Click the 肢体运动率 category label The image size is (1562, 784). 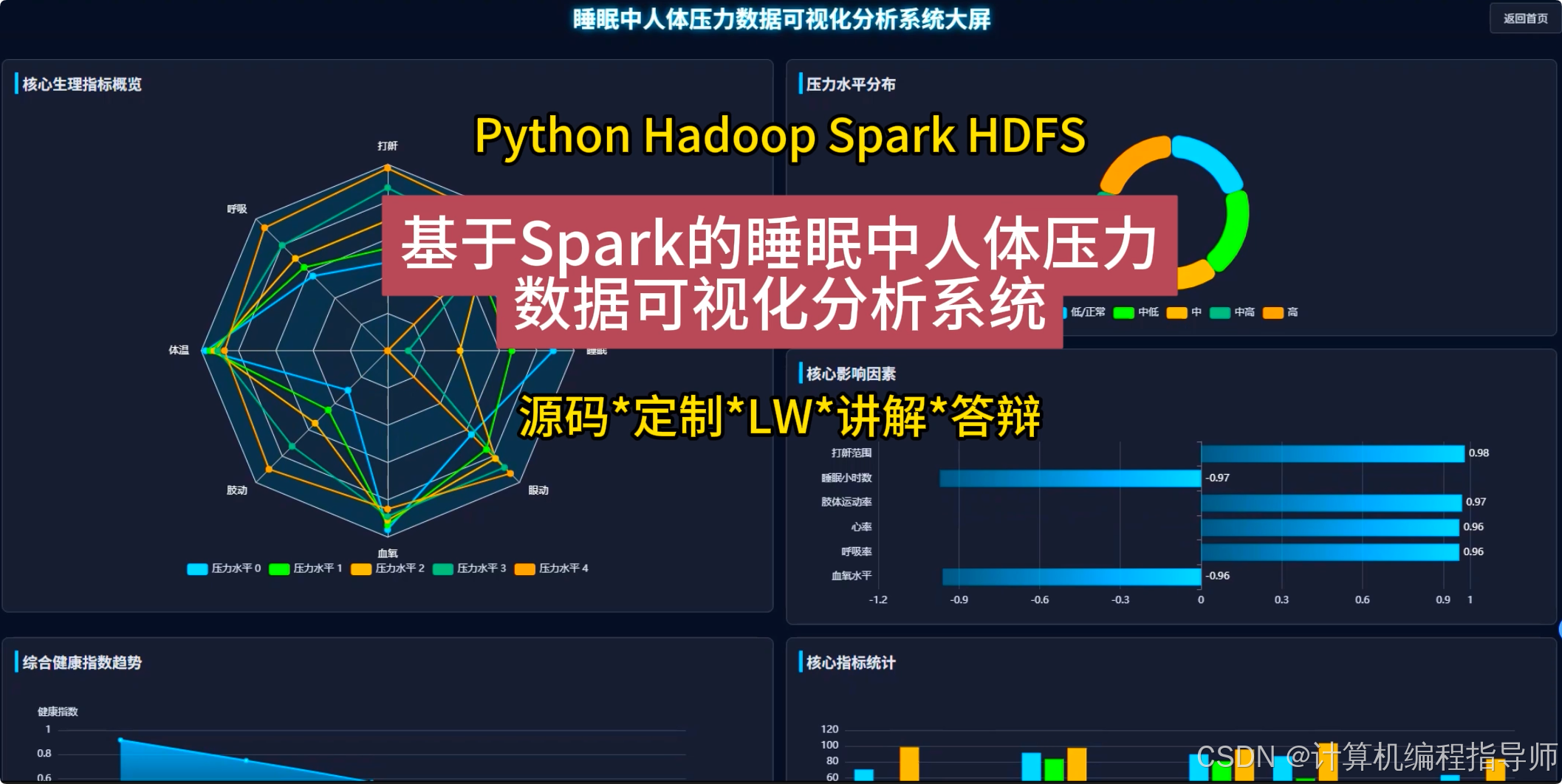click(846, 502)
